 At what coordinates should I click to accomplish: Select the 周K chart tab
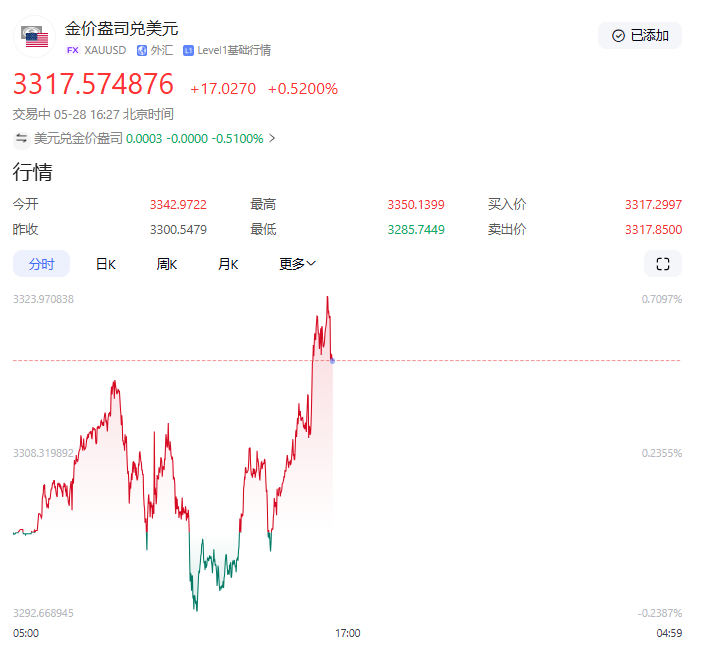pos(166,264)
